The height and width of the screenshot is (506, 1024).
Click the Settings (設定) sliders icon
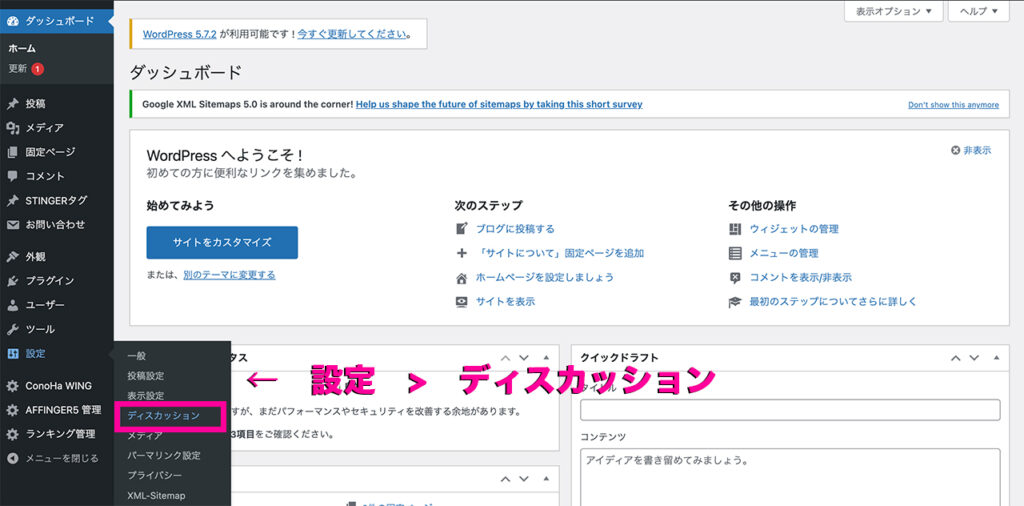[x=12, y=353]
